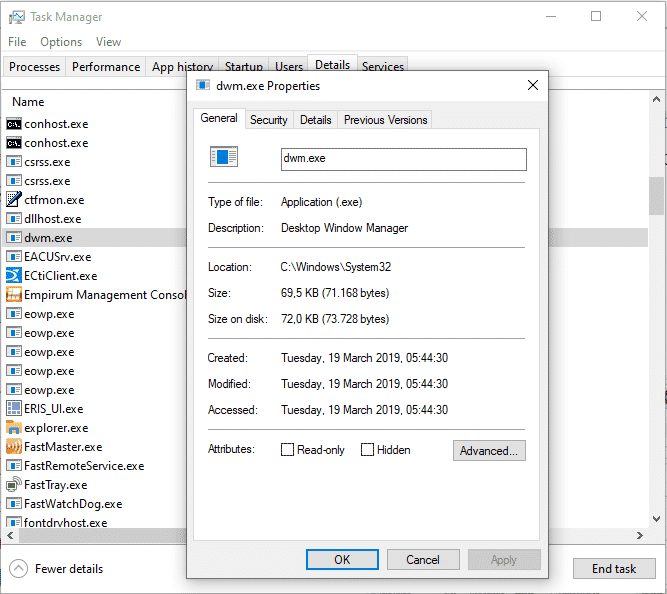Click the FastTray.exe monitor icon
Image resolution: width=667 pixels, height=594 pixels.
[14, 484]
